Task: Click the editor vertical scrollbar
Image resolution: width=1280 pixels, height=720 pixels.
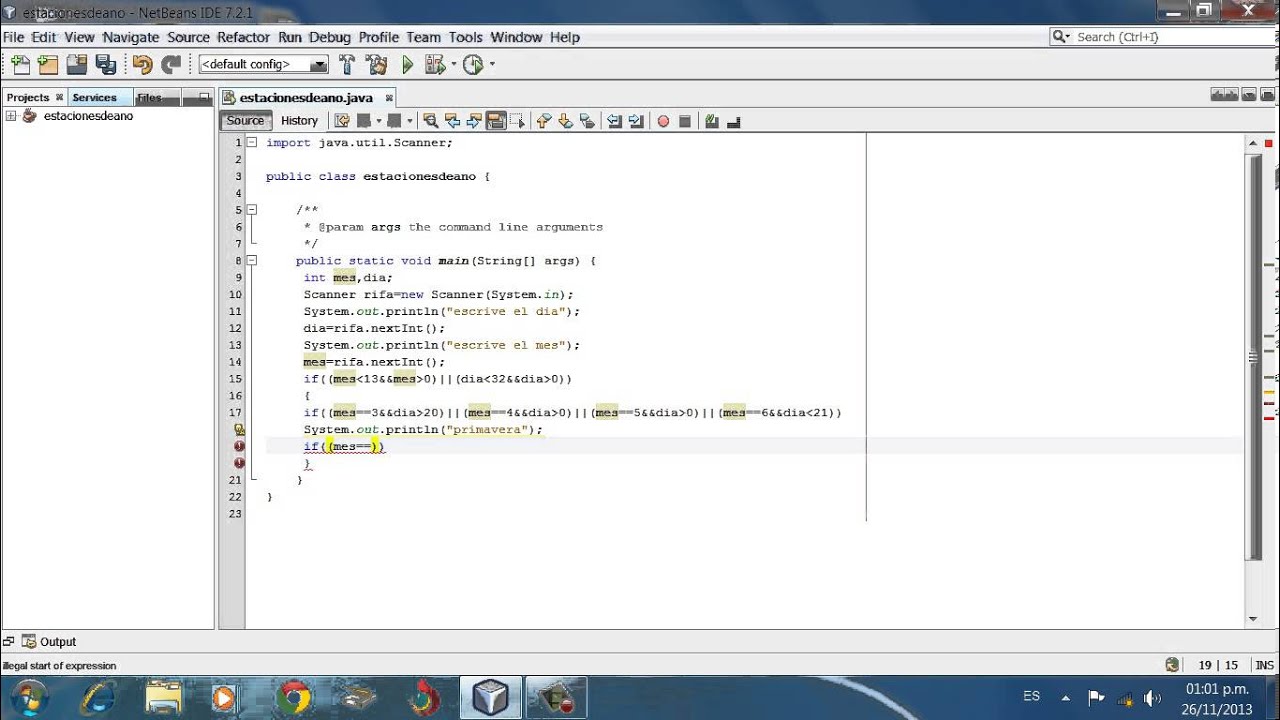Action: point(1254,355)
